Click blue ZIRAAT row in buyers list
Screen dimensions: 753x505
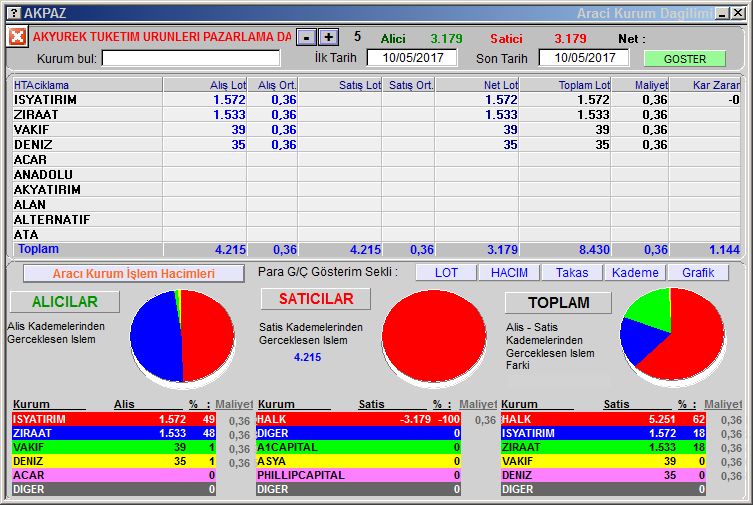(x=114, y=433)
